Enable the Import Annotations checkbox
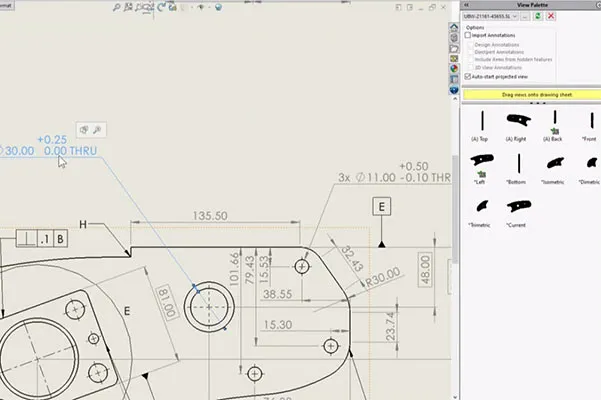 click(x=468, y=35)
